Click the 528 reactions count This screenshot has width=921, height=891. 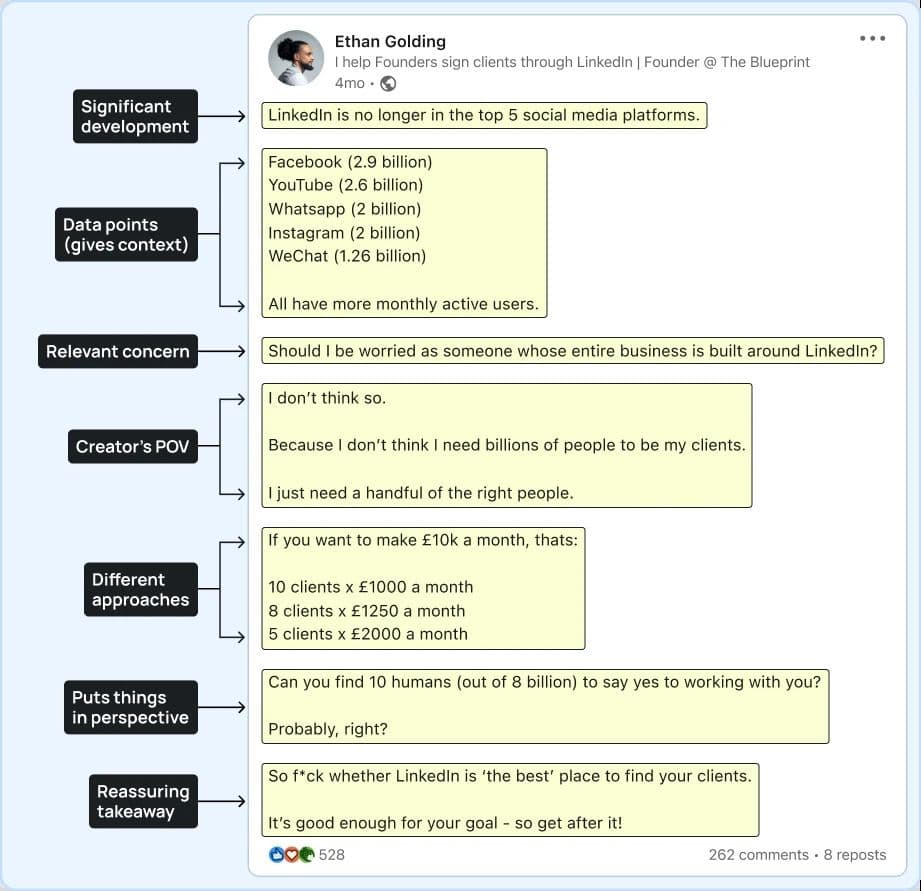[x=332, y=855]
